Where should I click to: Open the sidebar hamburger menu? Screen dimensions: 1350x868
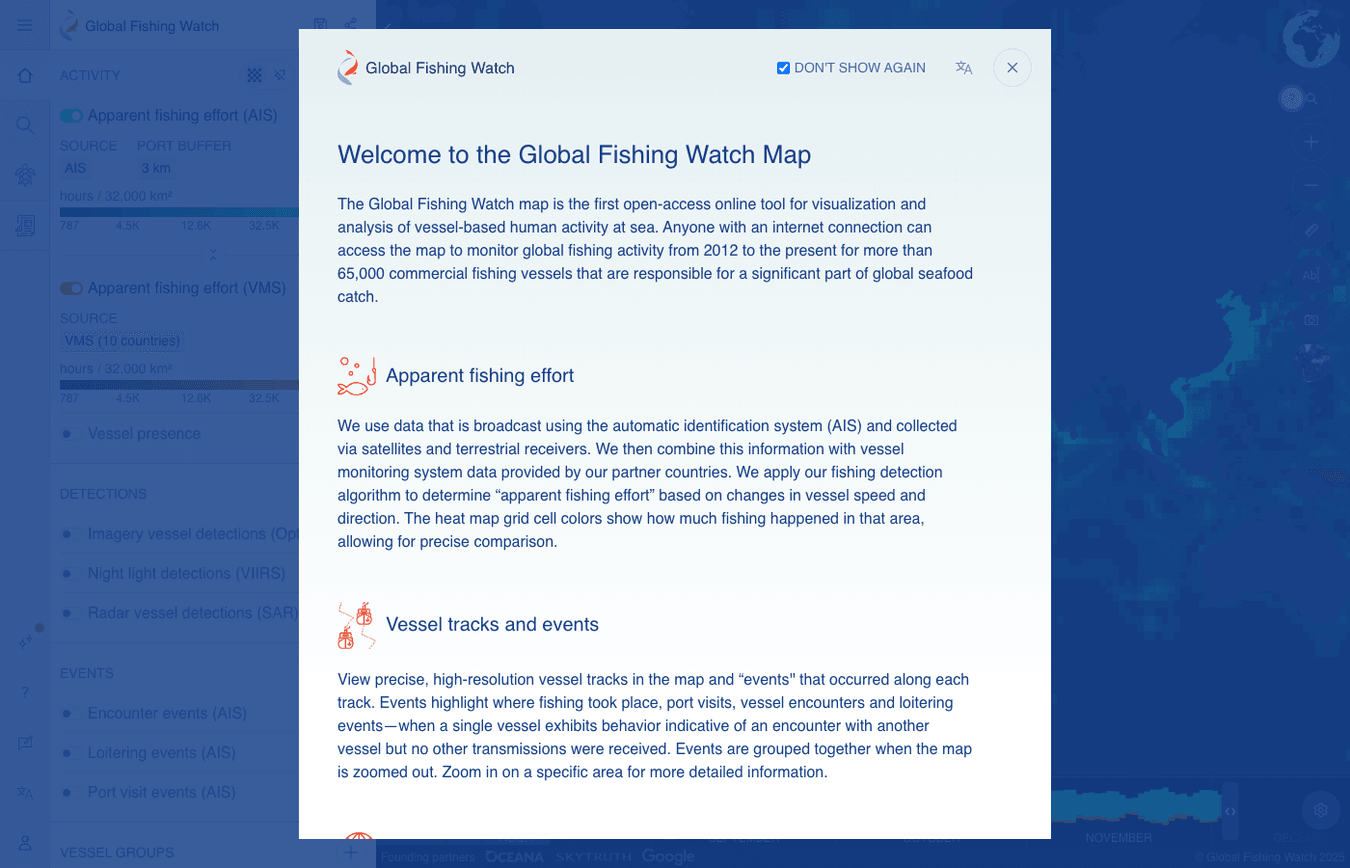pyautogui.click(x=25, y=25)
